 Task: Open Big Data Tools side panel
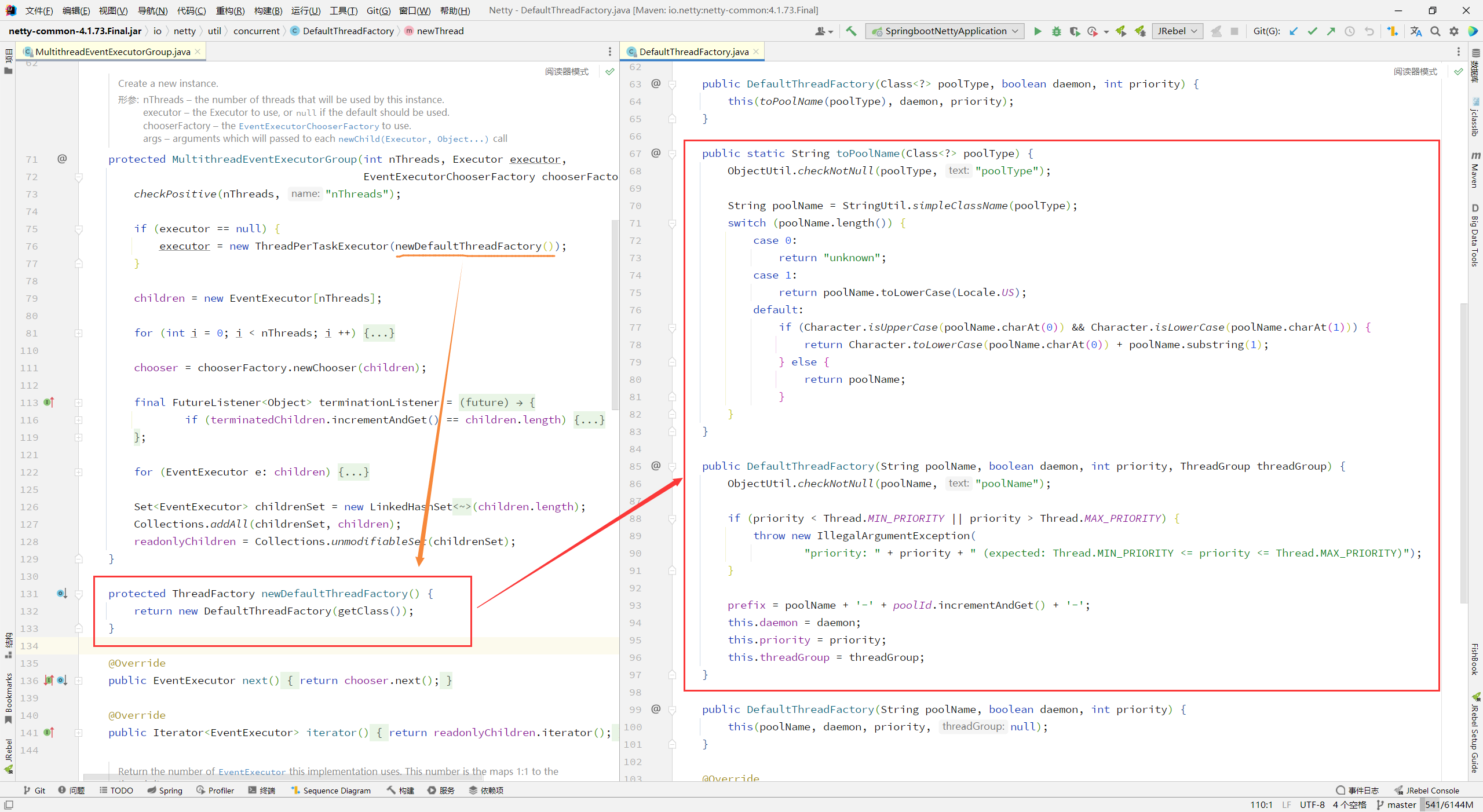tap(1475, 235)
